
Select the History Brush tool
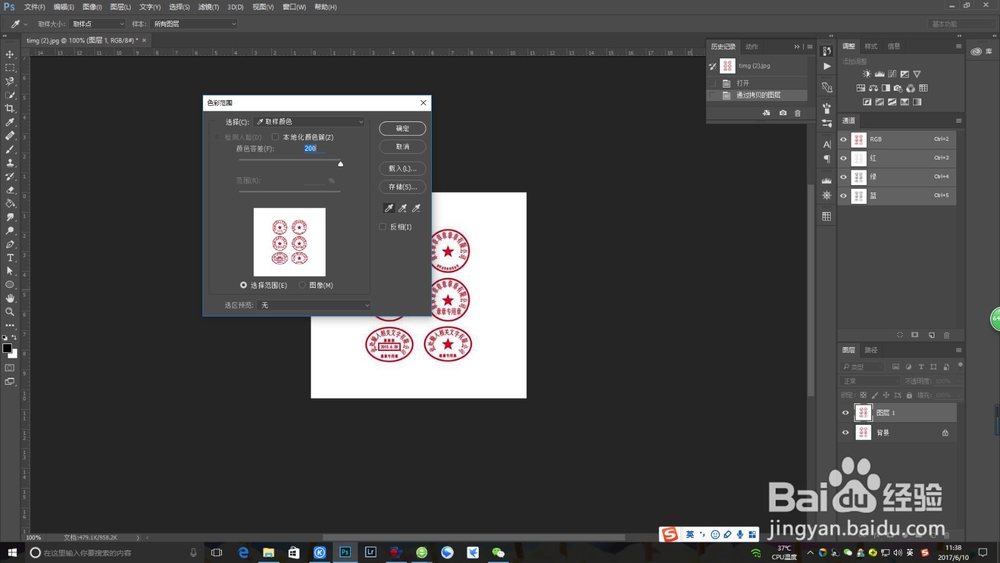pyautogui.click(x=10, y=176)
